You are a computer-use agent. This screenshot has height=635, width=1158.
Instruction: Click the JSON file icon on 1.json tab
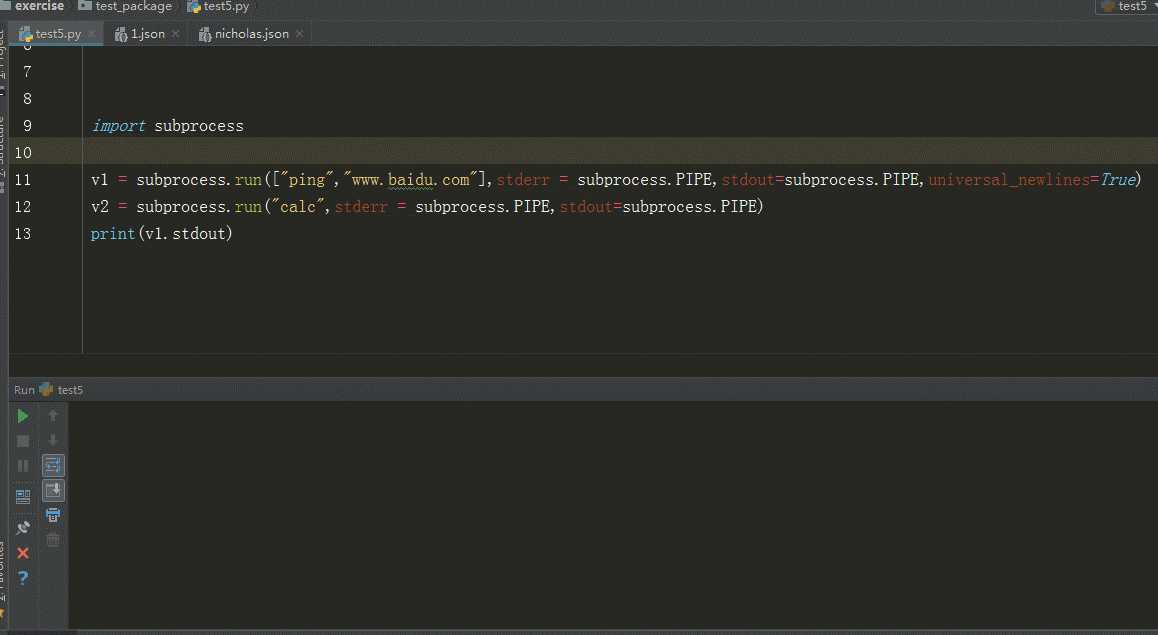[x=121, y=34]
